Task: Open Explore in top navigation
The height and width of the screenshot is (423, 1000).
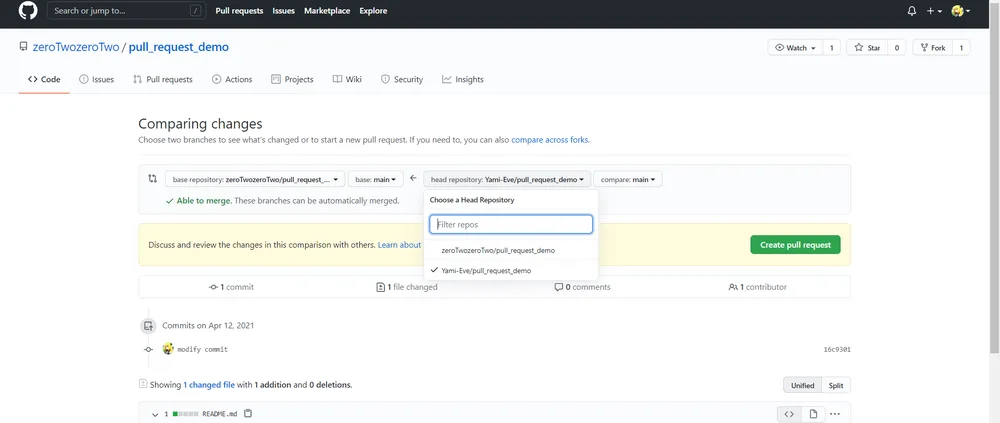Action: (x=373, y=11)
